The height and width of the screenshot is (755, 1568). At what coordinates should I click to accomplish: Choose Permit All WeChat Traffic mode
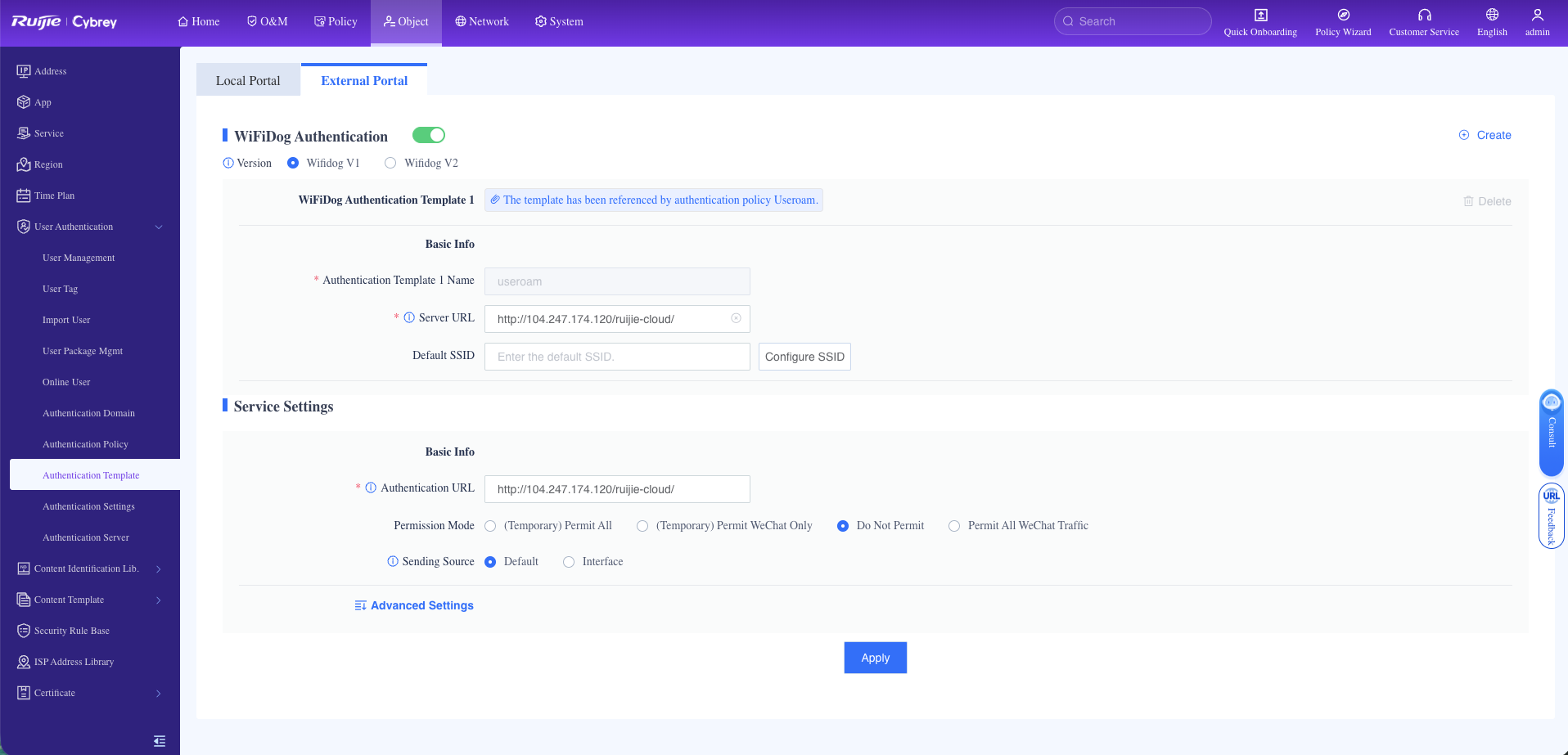point(954,526)
